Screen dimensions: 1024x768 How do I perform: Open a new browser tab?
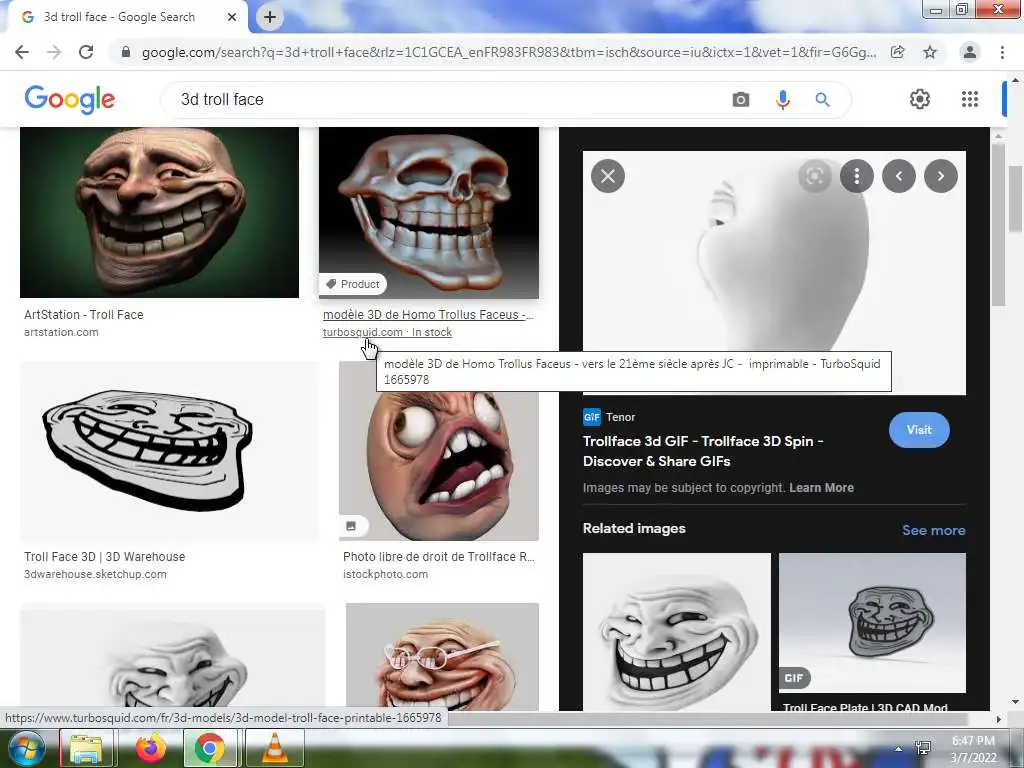tap(270, 17)
